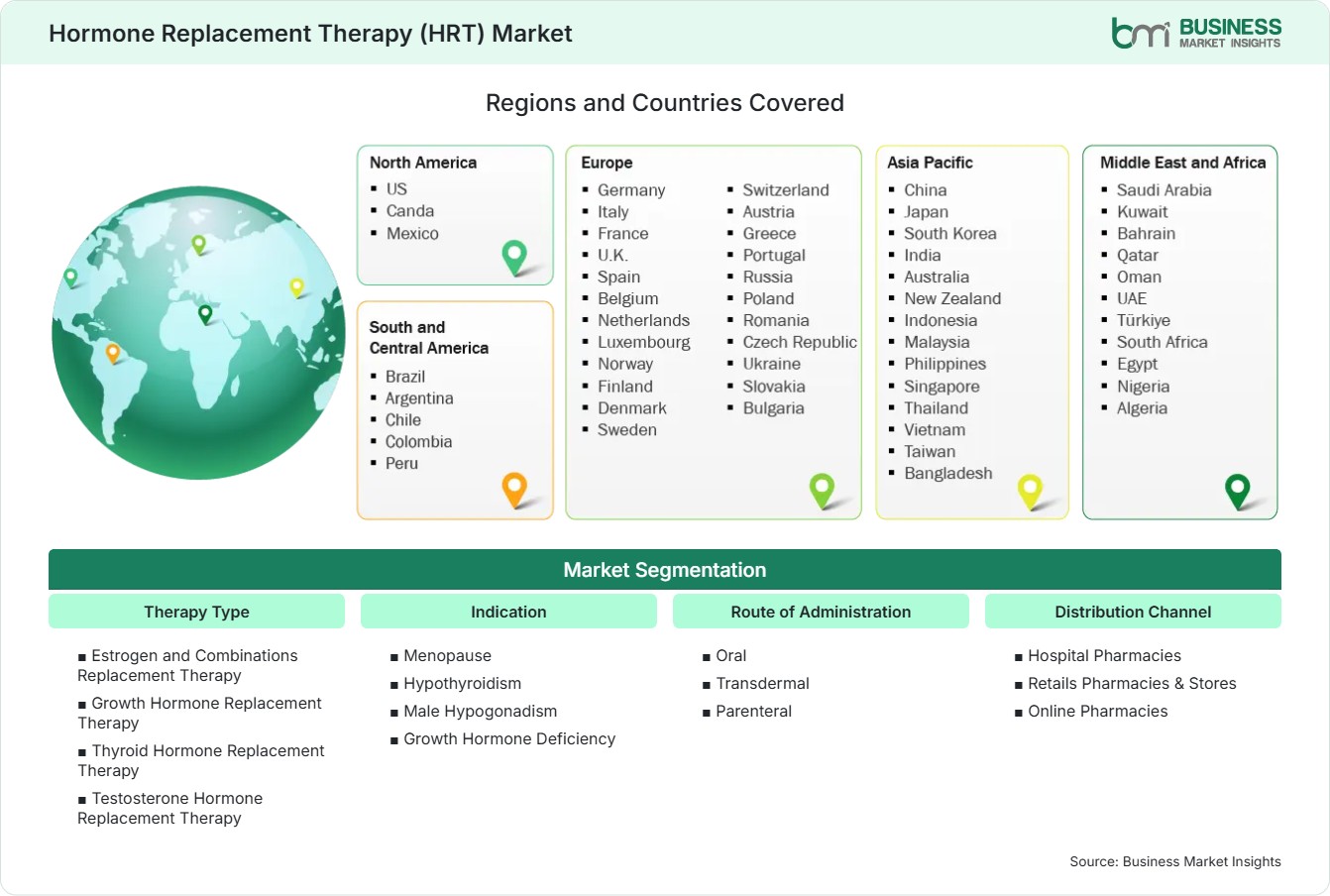The height and width of the screenshot is (896, 1330).
Task: Click 'Hypothyroidism' under Indication
Action: coord(462,684)
